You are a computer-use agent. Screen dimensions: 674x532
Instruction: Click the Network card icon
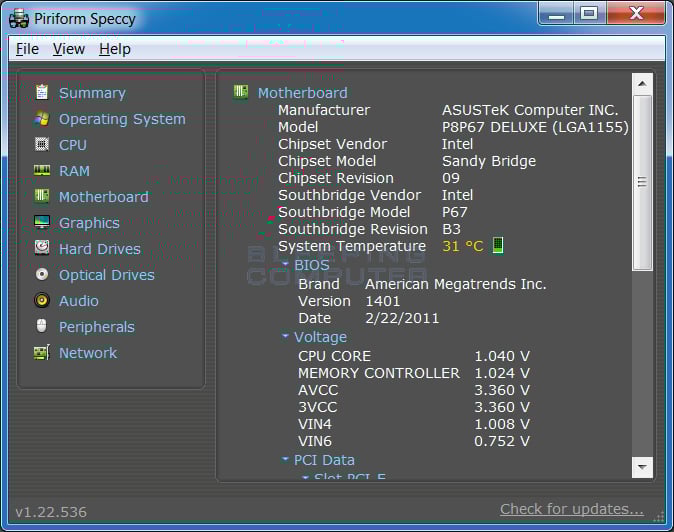pos(42,353)
